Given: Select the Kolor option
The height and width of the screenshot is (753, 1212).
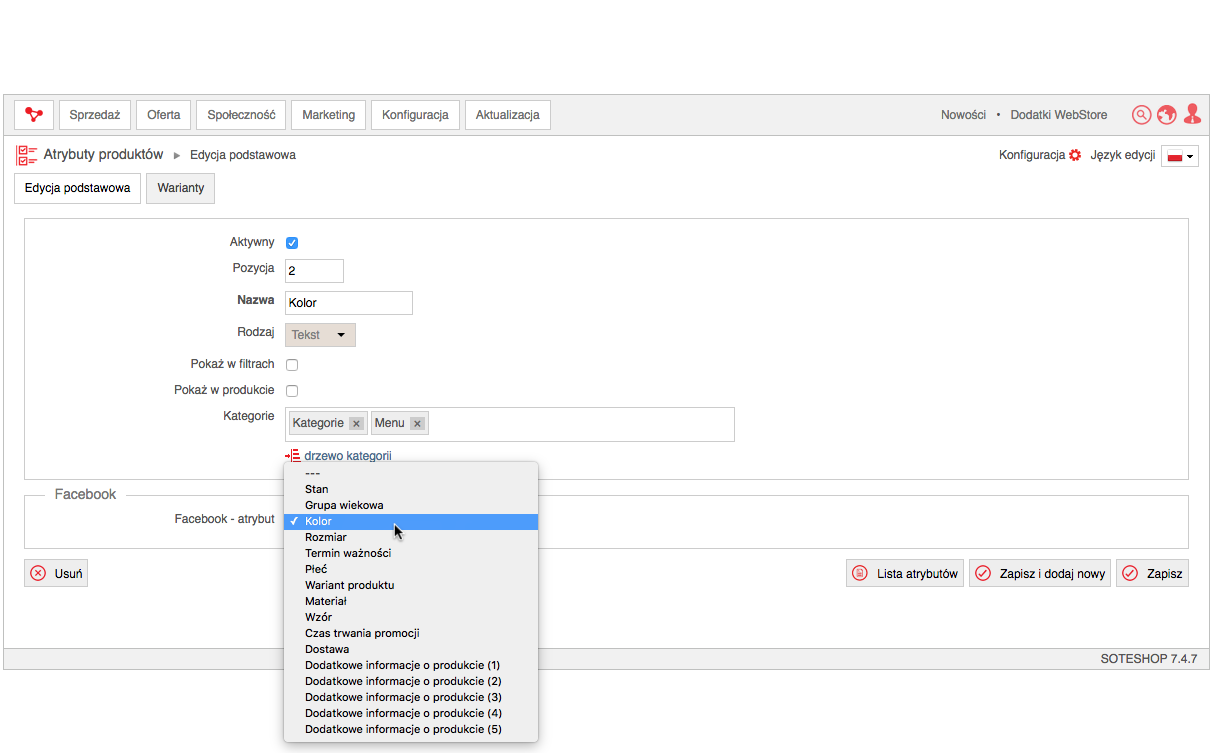Looking at the screenshot, I should [x=411, y=521].
